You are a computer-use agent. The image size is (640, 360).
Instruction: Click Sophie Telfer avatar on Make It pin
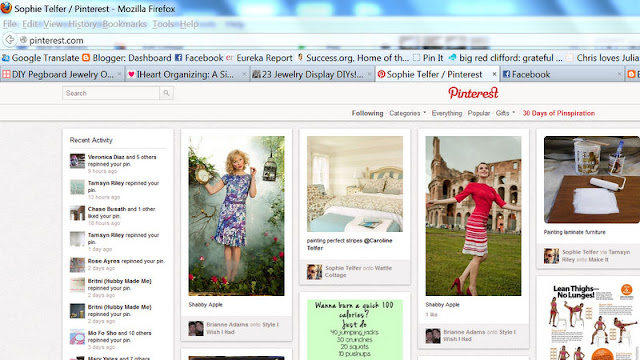point(551,256)
